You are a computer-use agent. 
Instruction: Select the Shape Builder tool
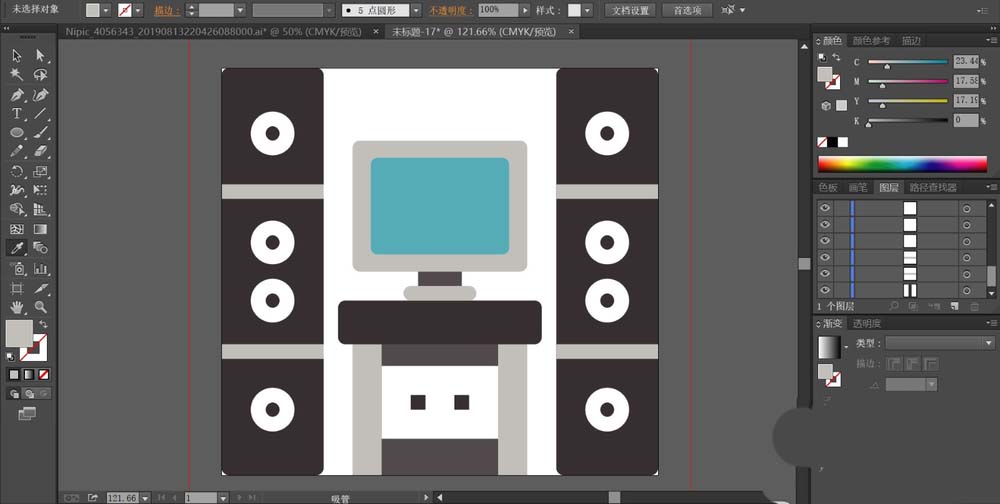17,209
